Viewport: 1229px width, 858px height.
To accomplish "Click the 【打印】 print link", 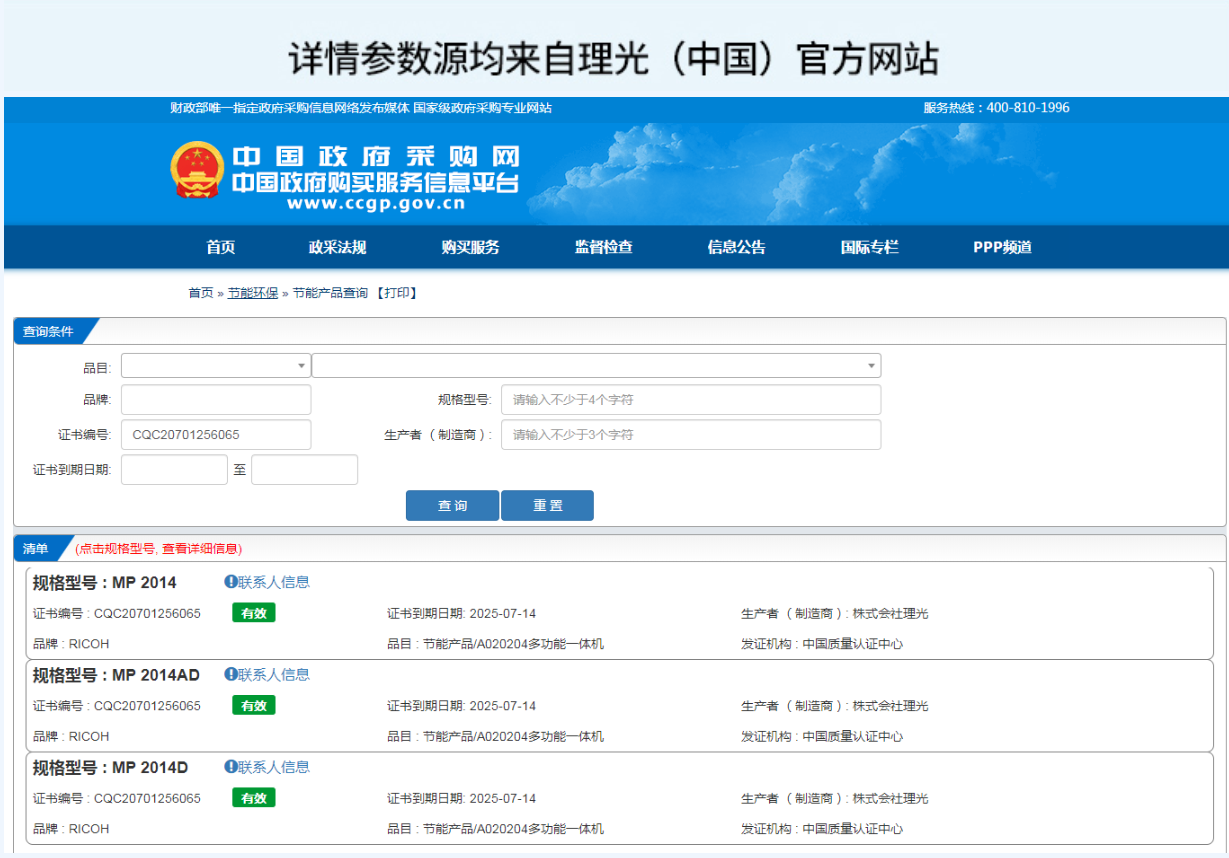I will (x=396, y=293).
